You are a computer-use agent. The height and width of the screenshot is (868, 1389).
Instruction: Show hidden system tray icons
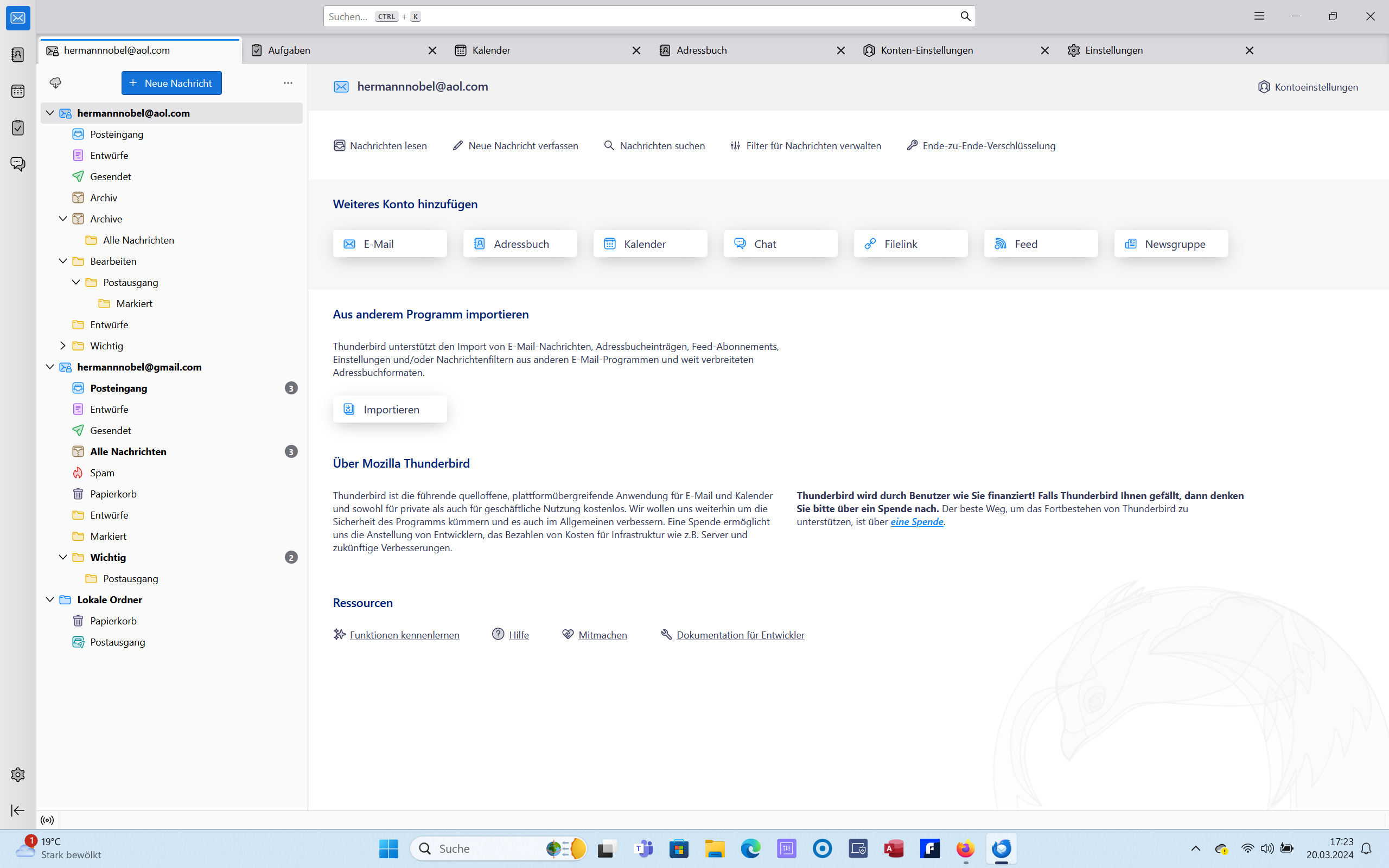[1196, 848]
